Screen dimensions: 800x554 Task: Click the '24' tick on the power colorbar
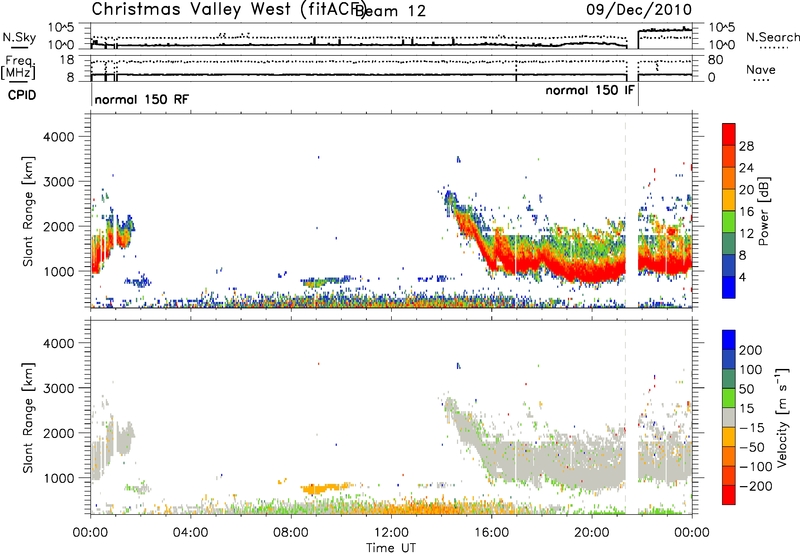click(x=746, y=168)
